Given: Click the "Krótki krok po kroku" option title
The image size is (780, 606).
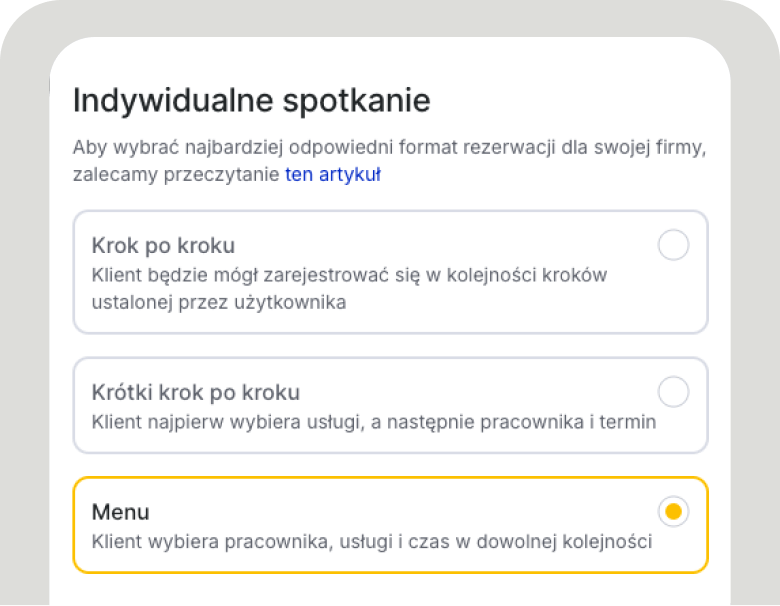Looking at the screenshot, I should tap(195, 392).
